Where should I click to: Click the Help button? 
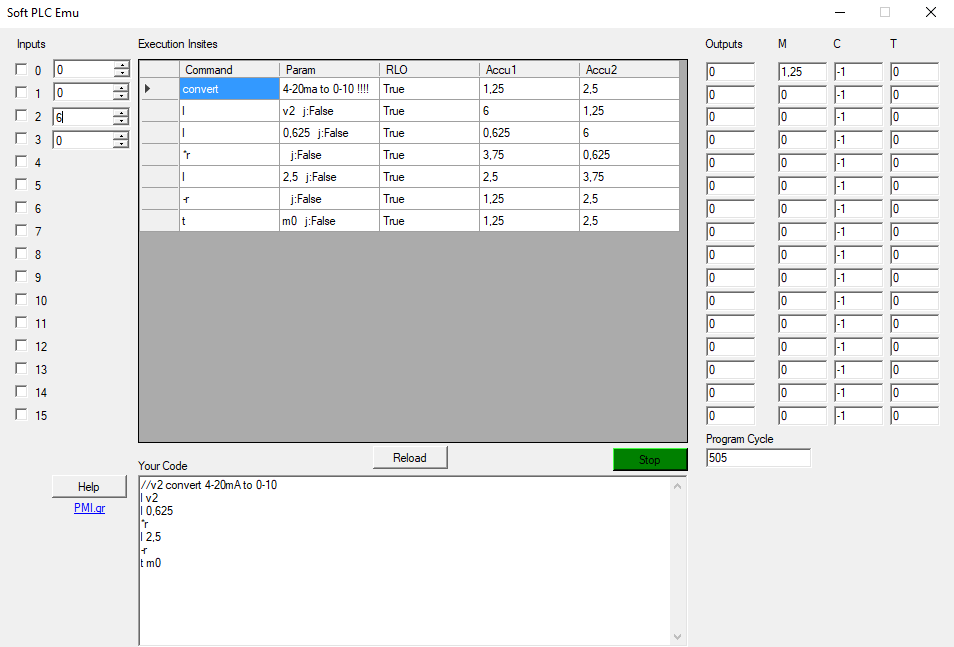pyautogui.click(x=89, y=487)
